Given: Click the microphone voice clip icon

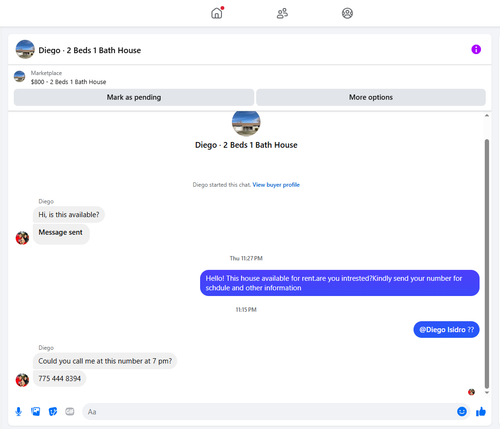Looking at the screenshot, I should (19, 412).
